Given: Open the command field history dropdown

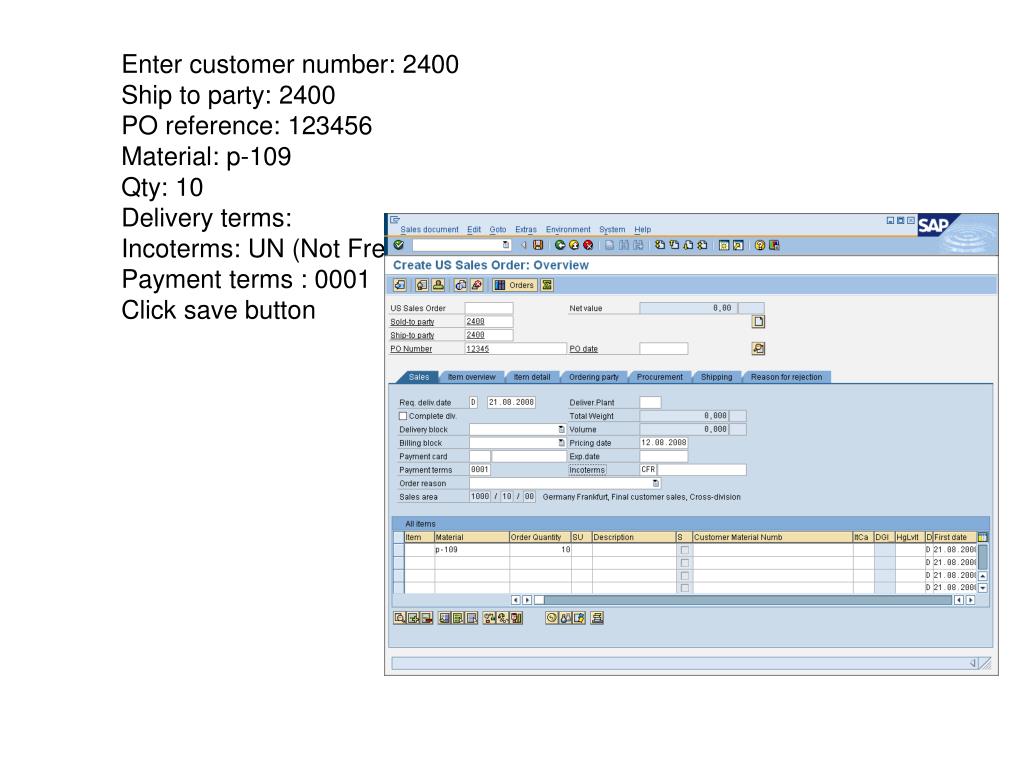Looking at the screenshot, I should [505, 245].
